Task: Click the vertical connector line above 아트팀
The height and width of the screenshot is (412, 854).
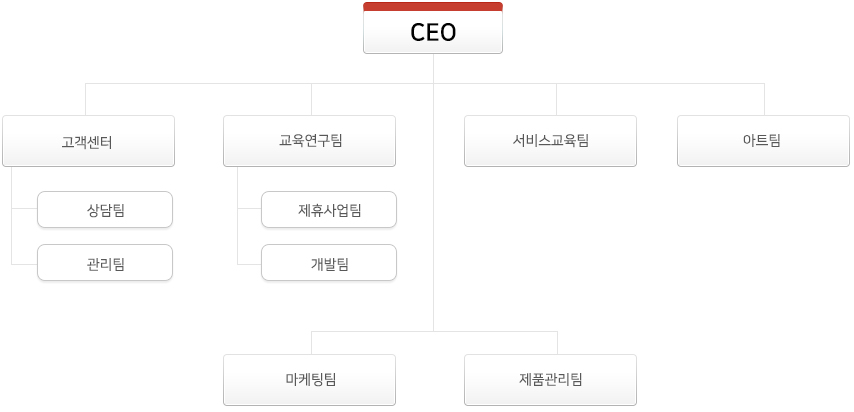Action: (x=764, y=99)
